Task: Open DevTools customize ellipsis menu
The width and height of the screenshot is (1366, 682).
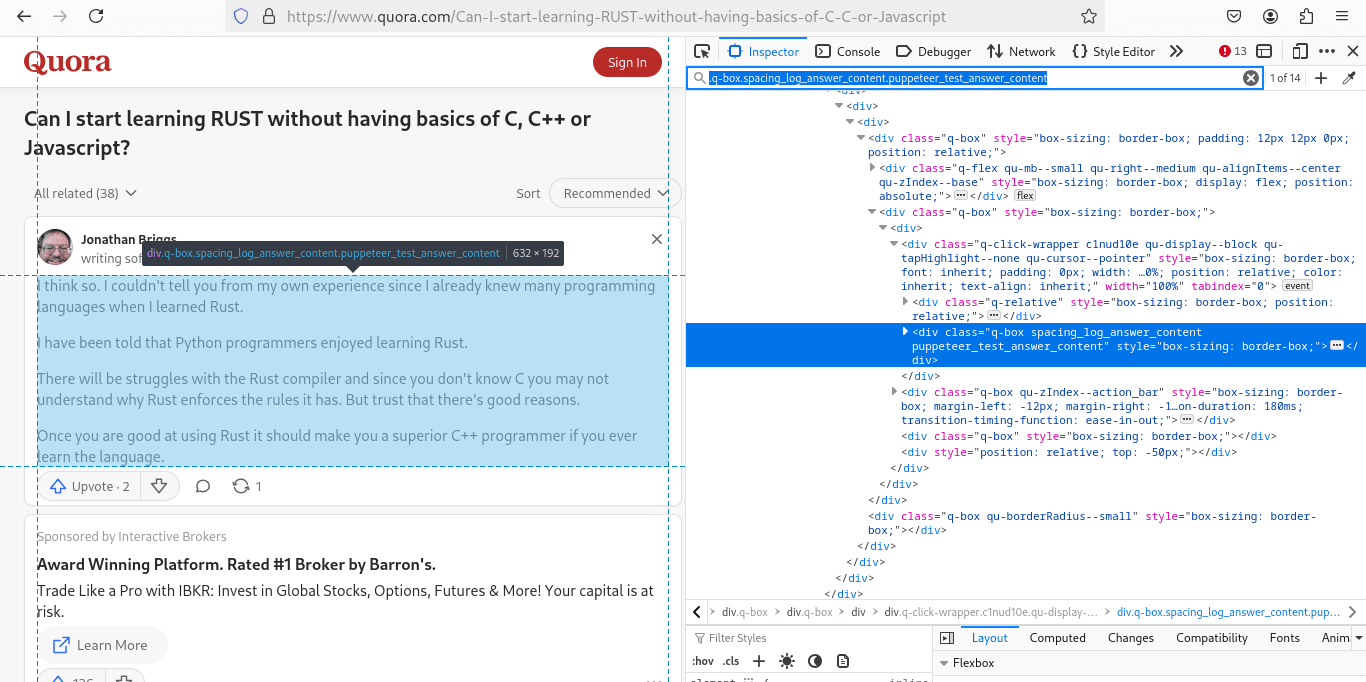Action: (1327, 51)
